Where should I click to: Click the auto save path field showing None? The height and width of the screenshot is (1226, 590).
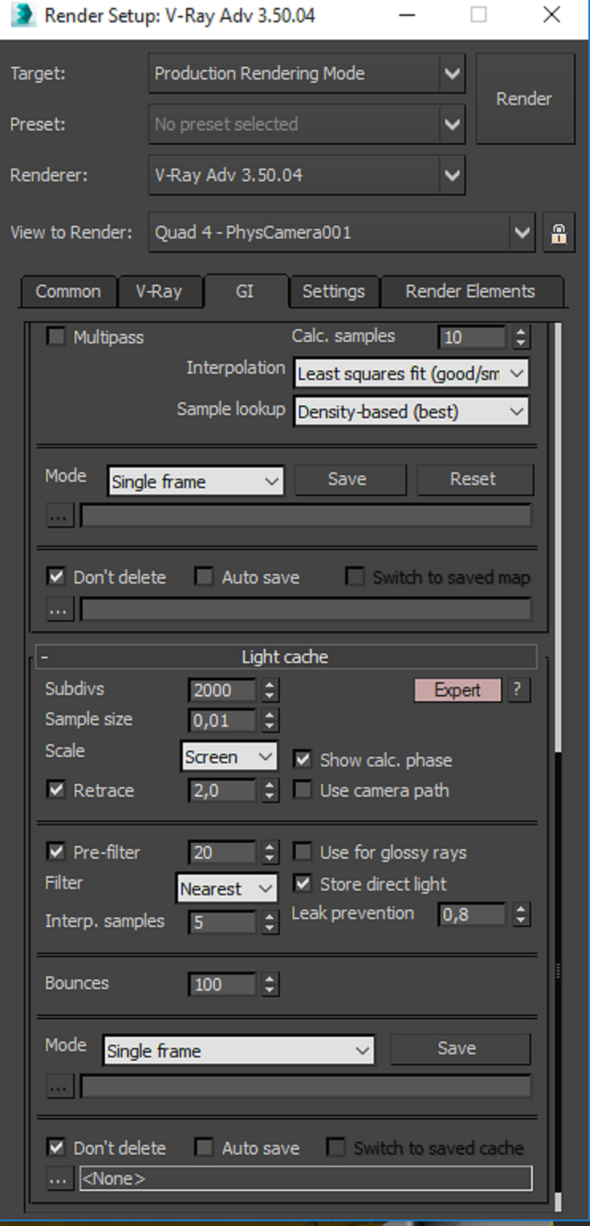click(306, 1179)
